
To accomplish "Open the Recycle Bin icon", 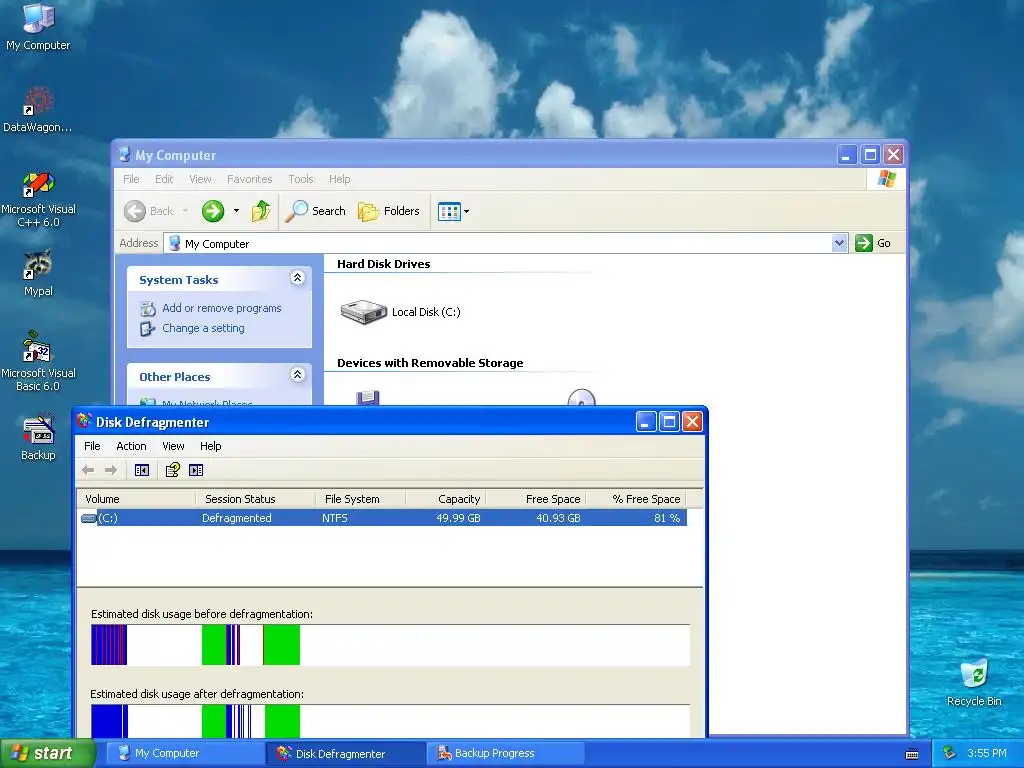I will click(974, 682).
